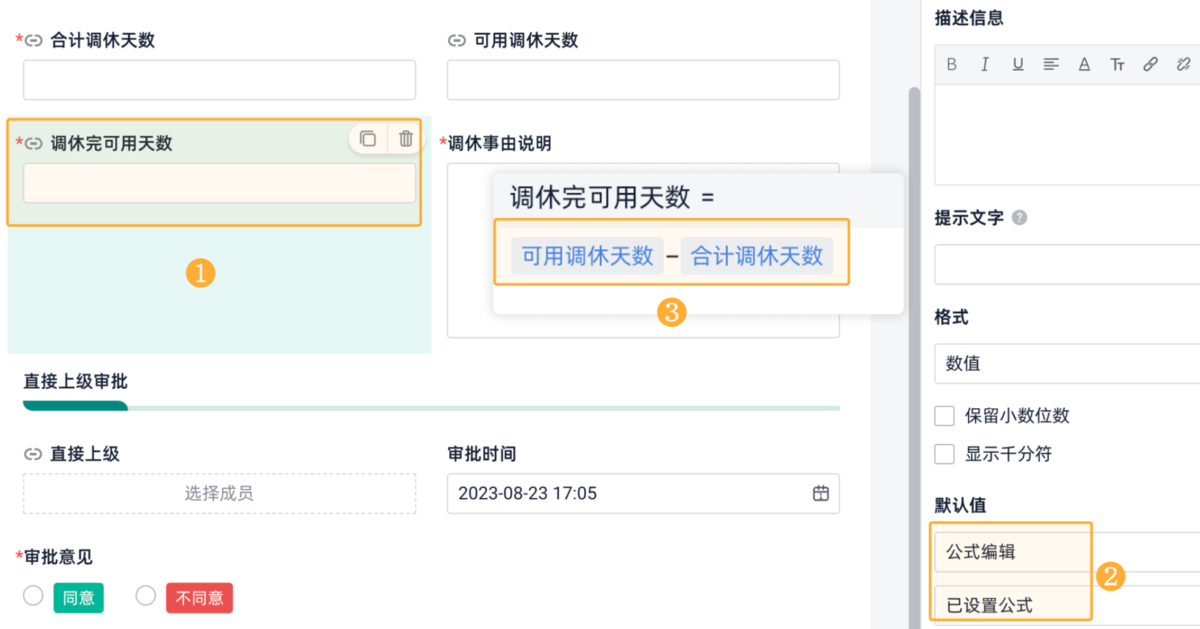Open font size option in description toolbar
Screen dimensions: 1200x629
(1117, 64)
